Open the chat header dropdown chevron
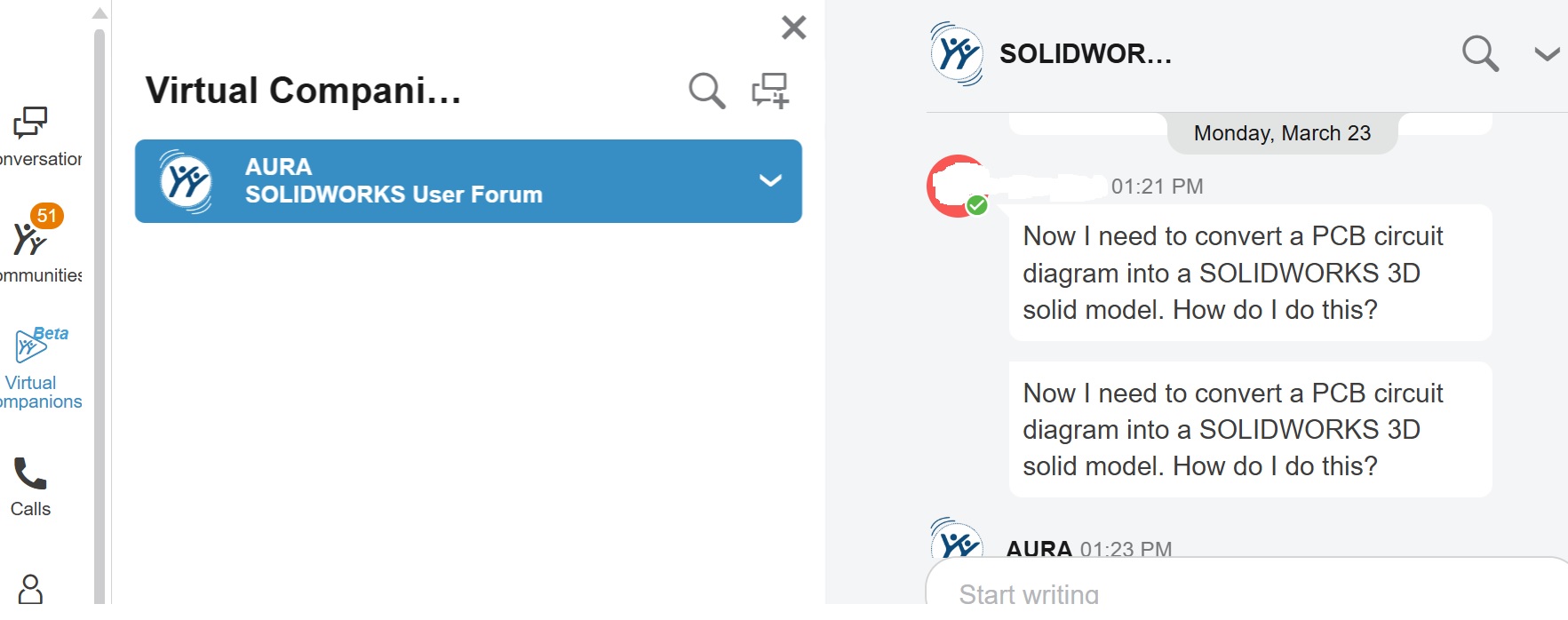 click(x=1547, y=54)
